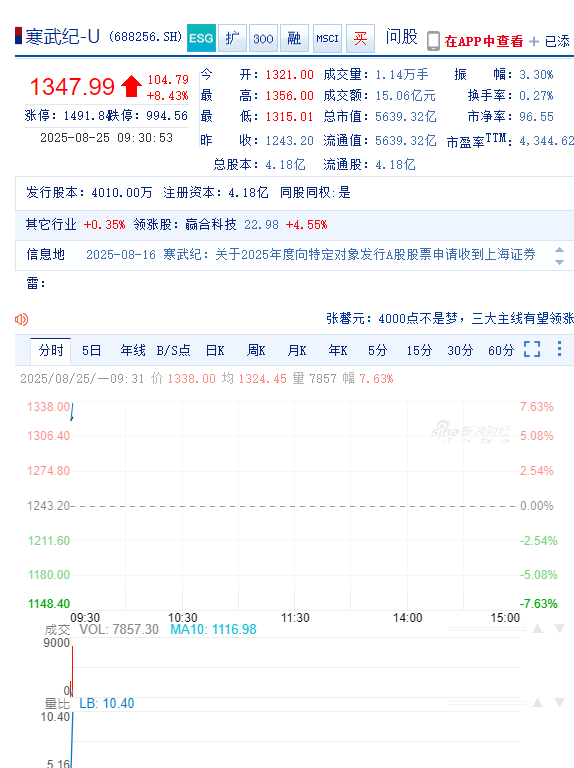
Task: Click the MSCI badge
Action: [327, 38]
